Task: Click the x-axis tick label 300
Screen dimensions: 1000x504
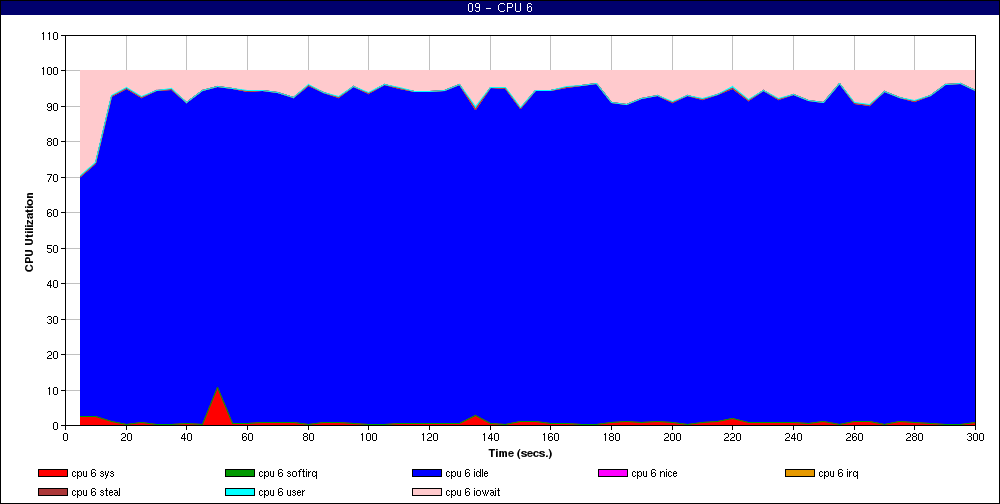Action: click(975, 437)
